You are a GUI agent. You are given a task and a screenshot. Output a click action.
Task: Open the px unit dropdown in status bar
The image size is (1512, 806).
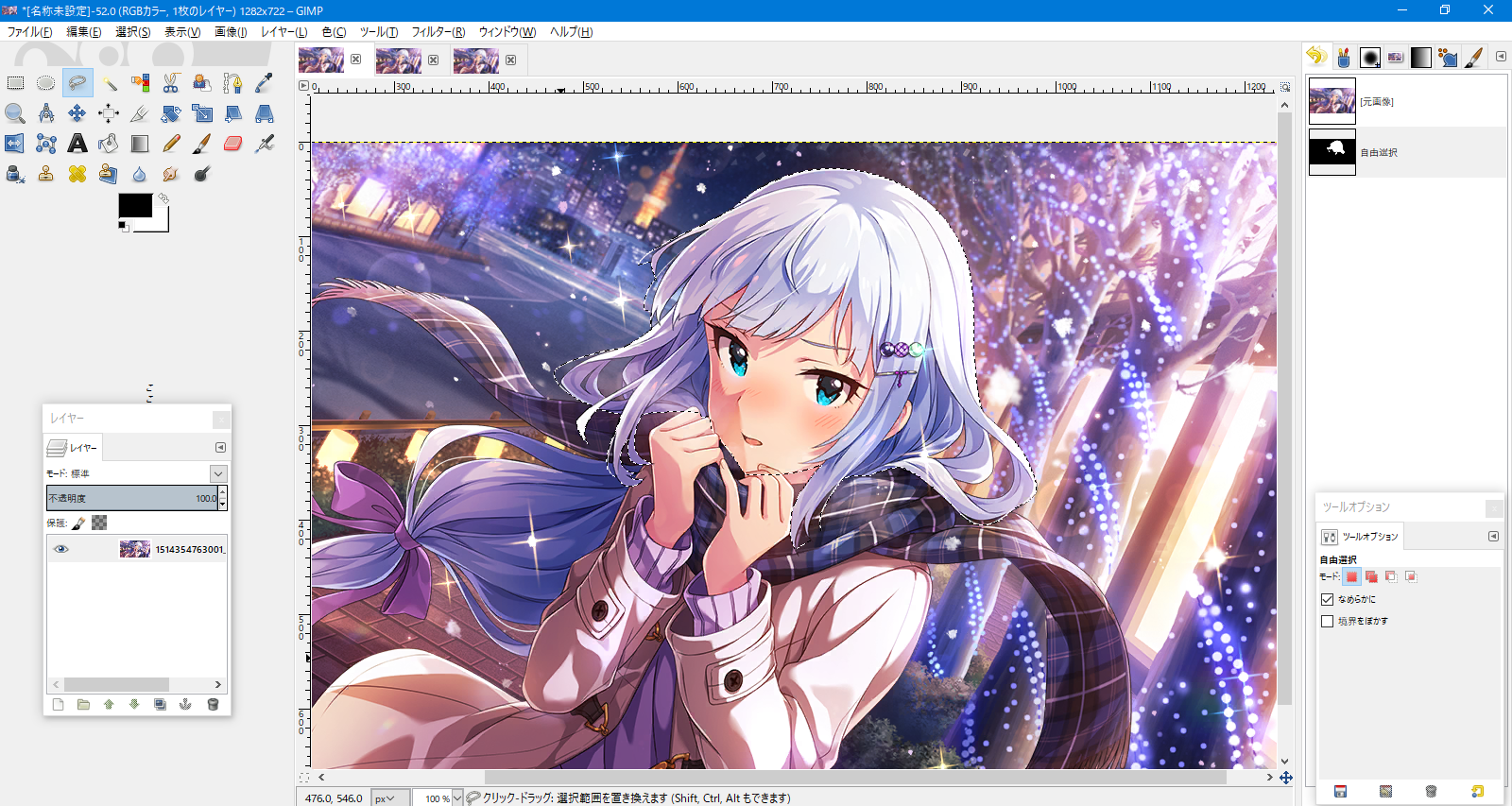click(389, 798)
